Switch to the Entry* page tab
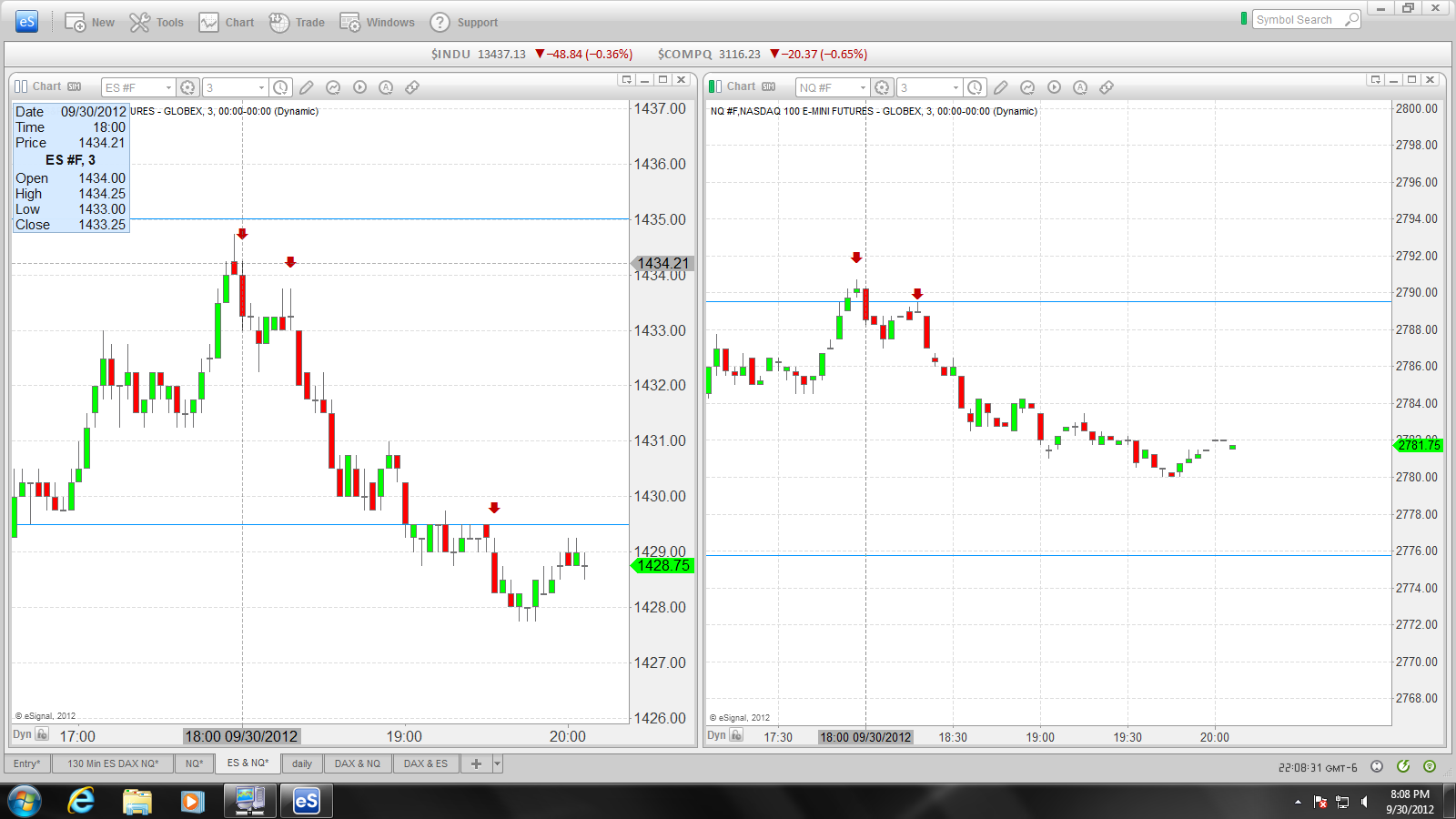1456x819 pixels. (x=27, y=763)
